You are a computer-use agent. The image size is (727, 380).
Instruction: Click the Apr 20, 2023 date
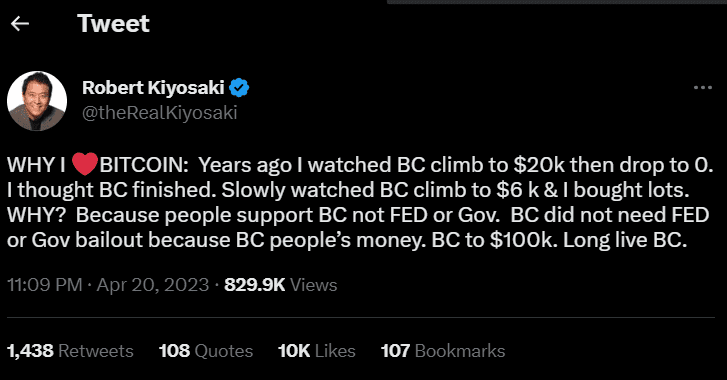click(153, 285)
